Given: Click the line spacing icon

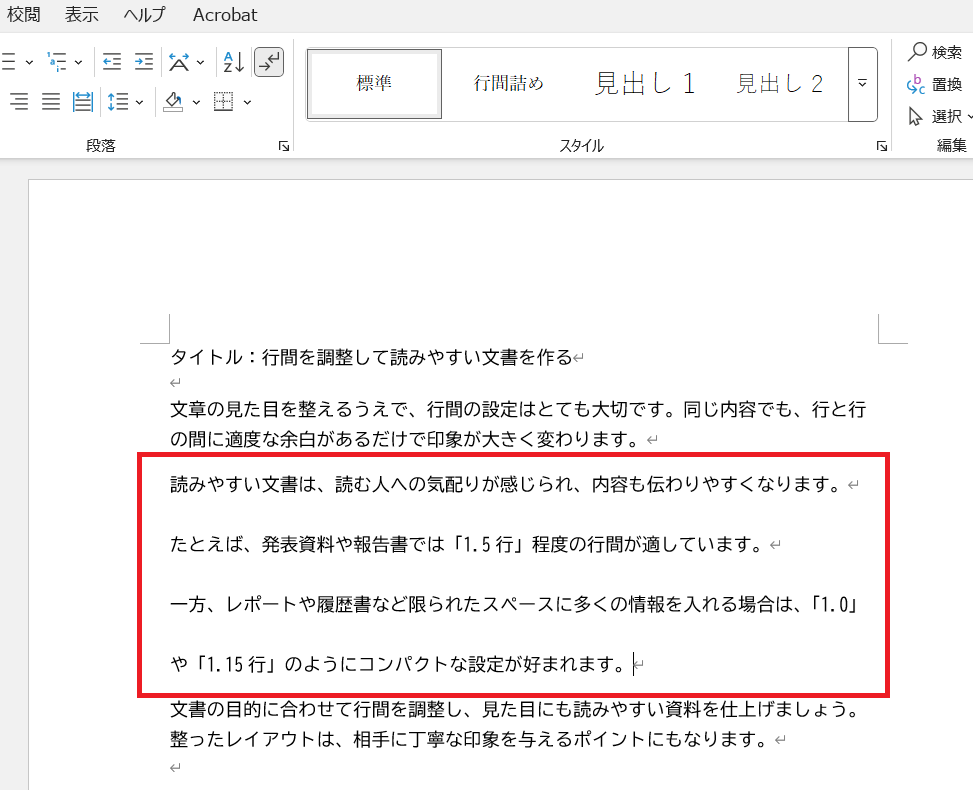Looking at the screenshot, I should pyautogui.click(x=118, y=101).
